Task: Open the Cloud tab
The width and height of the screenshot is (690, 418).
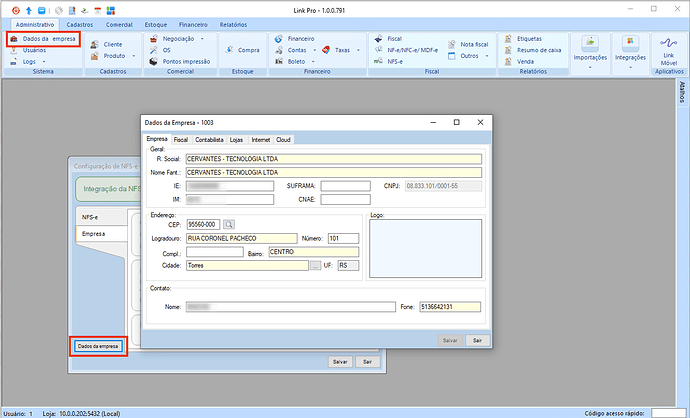Action: tap(283, 140)
